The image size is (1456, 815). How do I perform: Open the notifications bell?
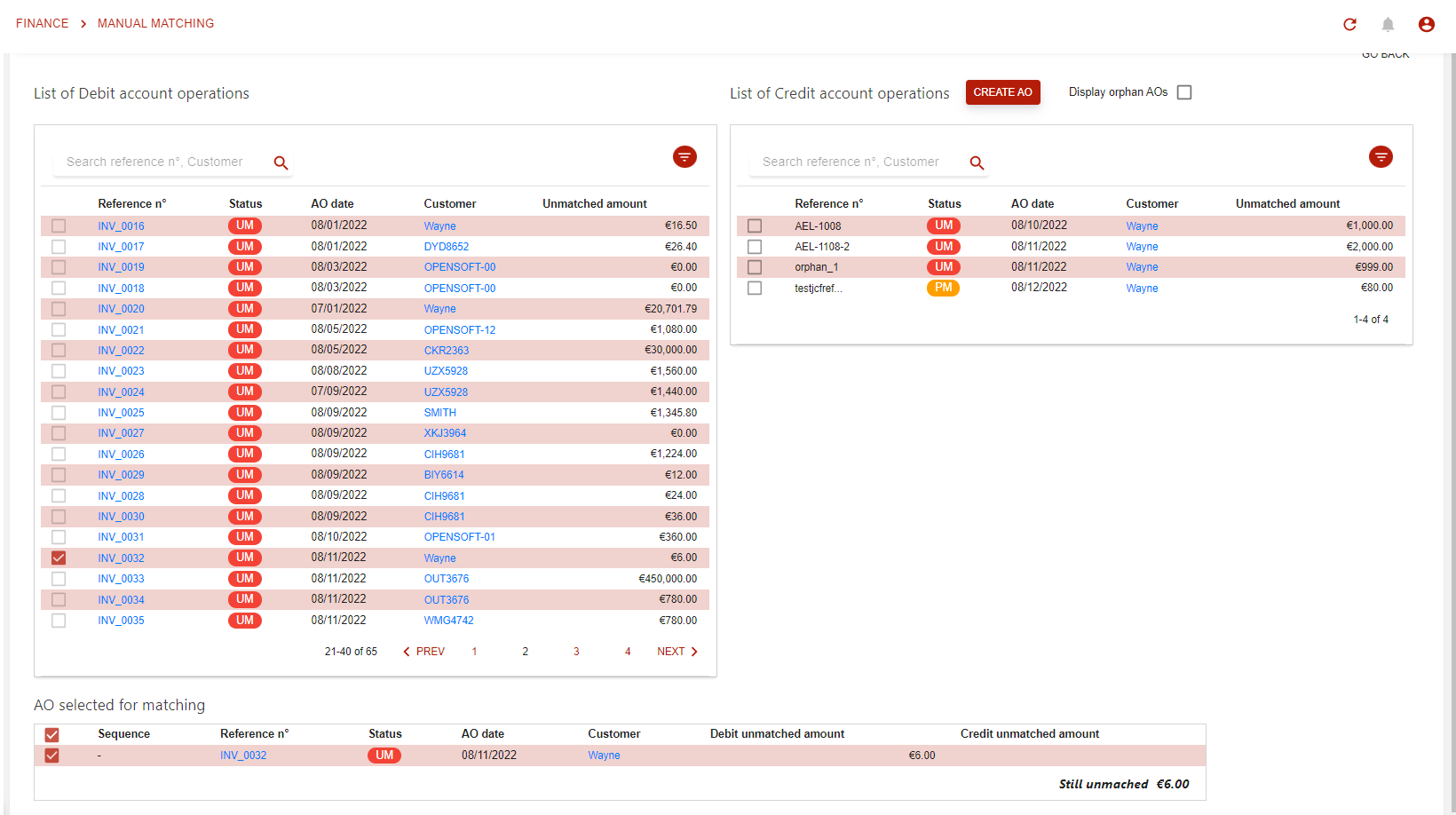click(x=1388, y=24)
